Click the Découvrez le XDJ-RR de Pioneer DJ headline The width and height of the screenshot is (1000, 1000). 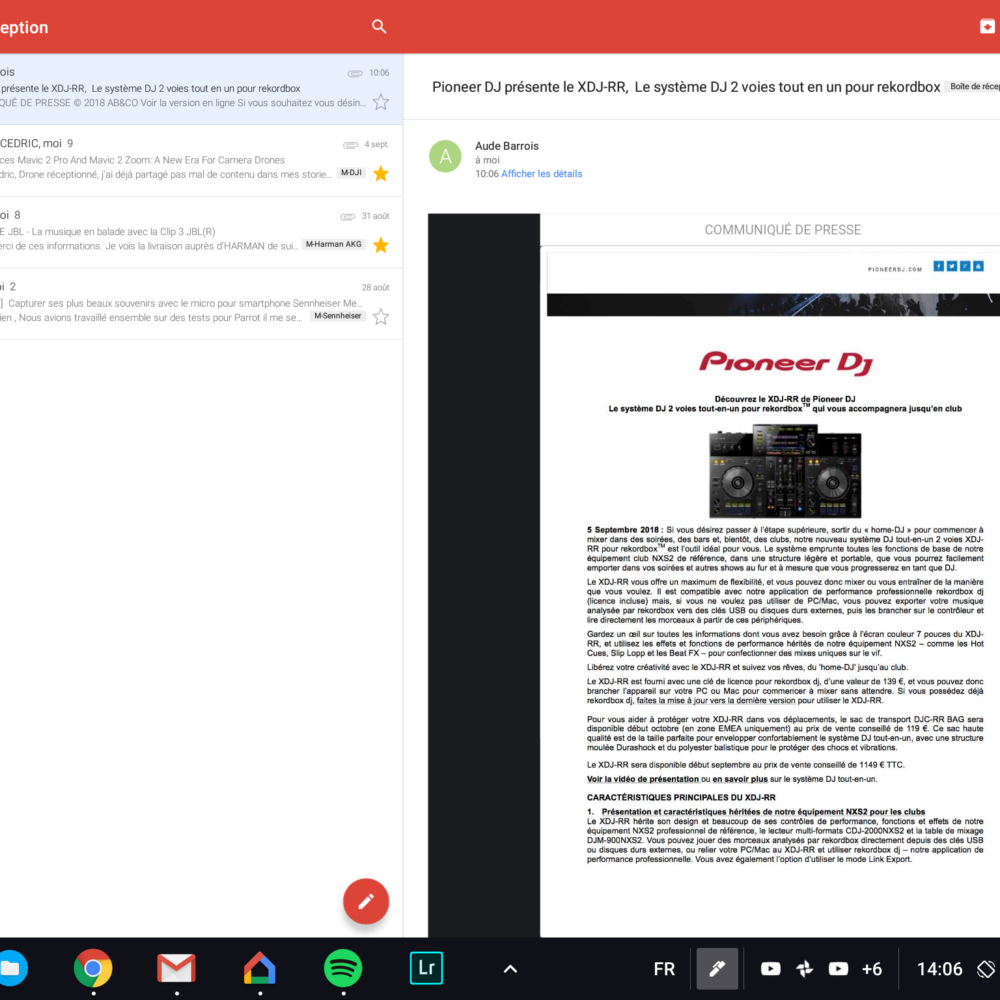click(x=785, y=399)
